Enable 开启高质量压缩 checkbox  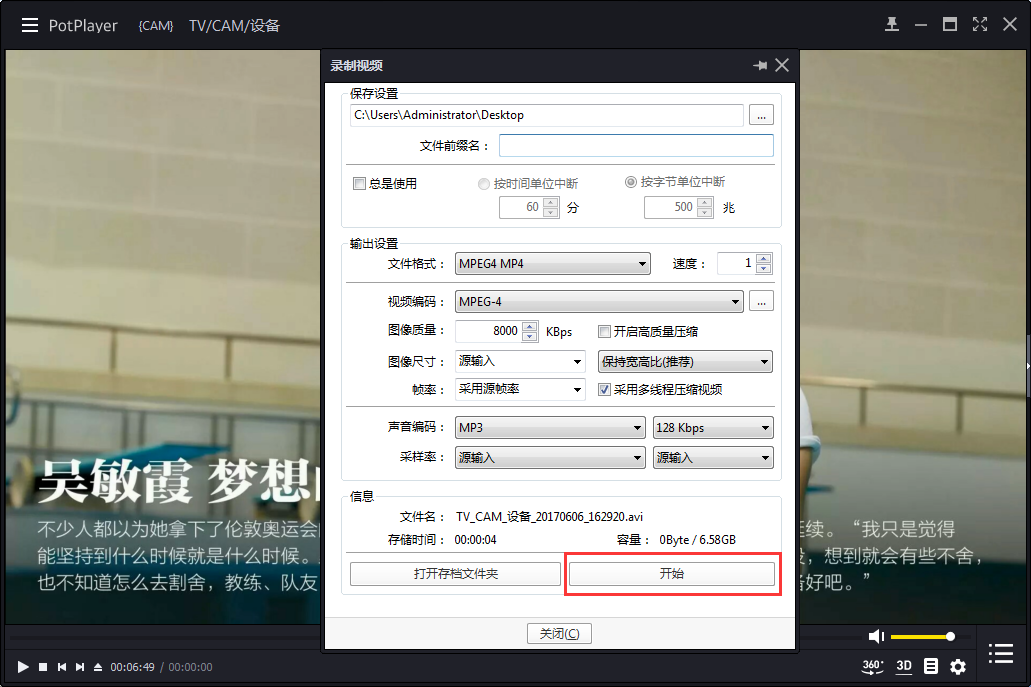point(604,331)
